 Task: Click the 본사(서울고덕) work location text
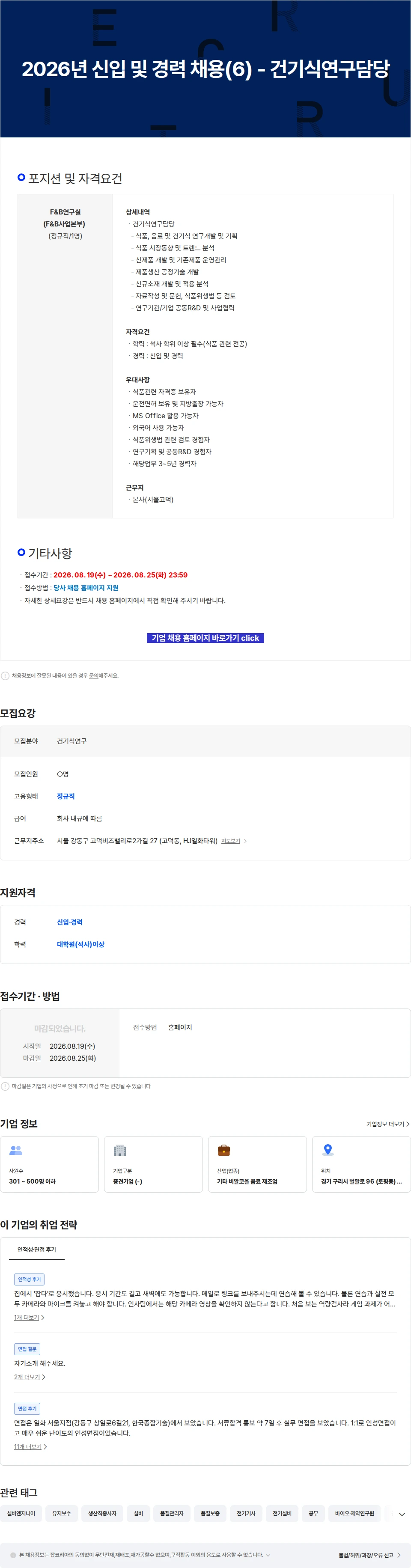click(x=153, y=500)
